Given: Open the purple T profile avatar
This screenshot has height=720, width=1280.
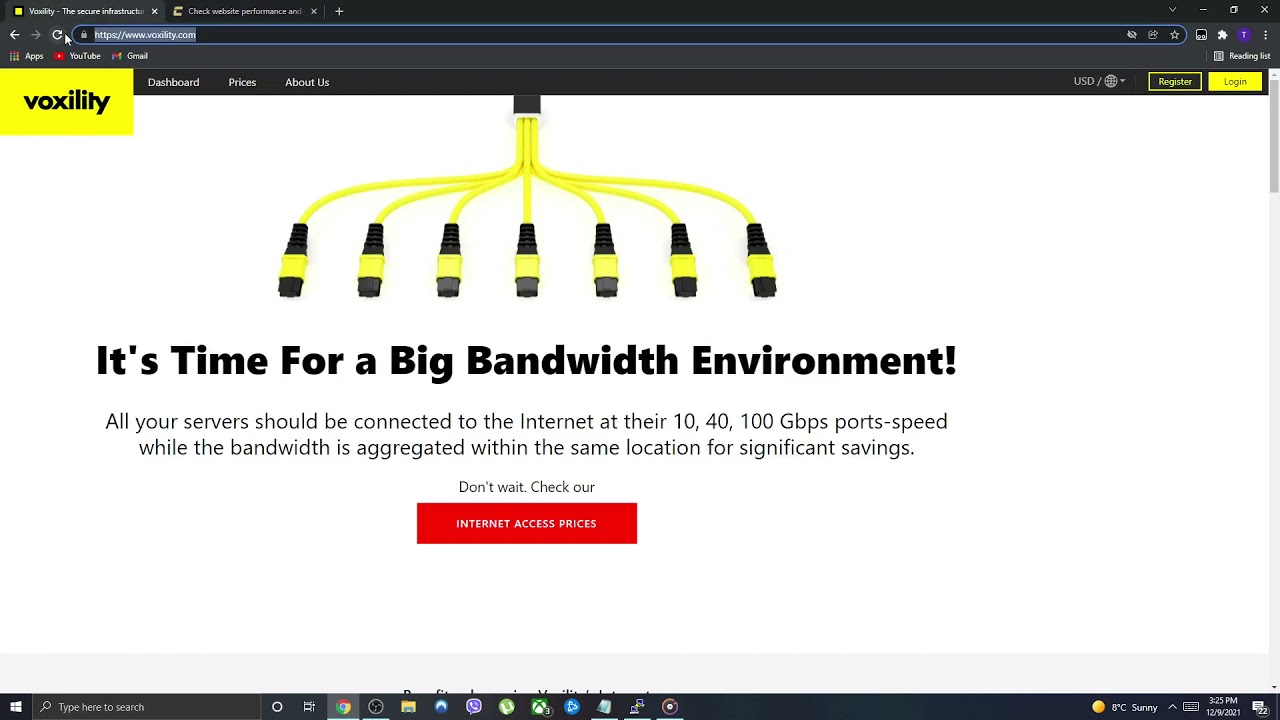Looking at the screenshot, I should (x=1244, y=35).
